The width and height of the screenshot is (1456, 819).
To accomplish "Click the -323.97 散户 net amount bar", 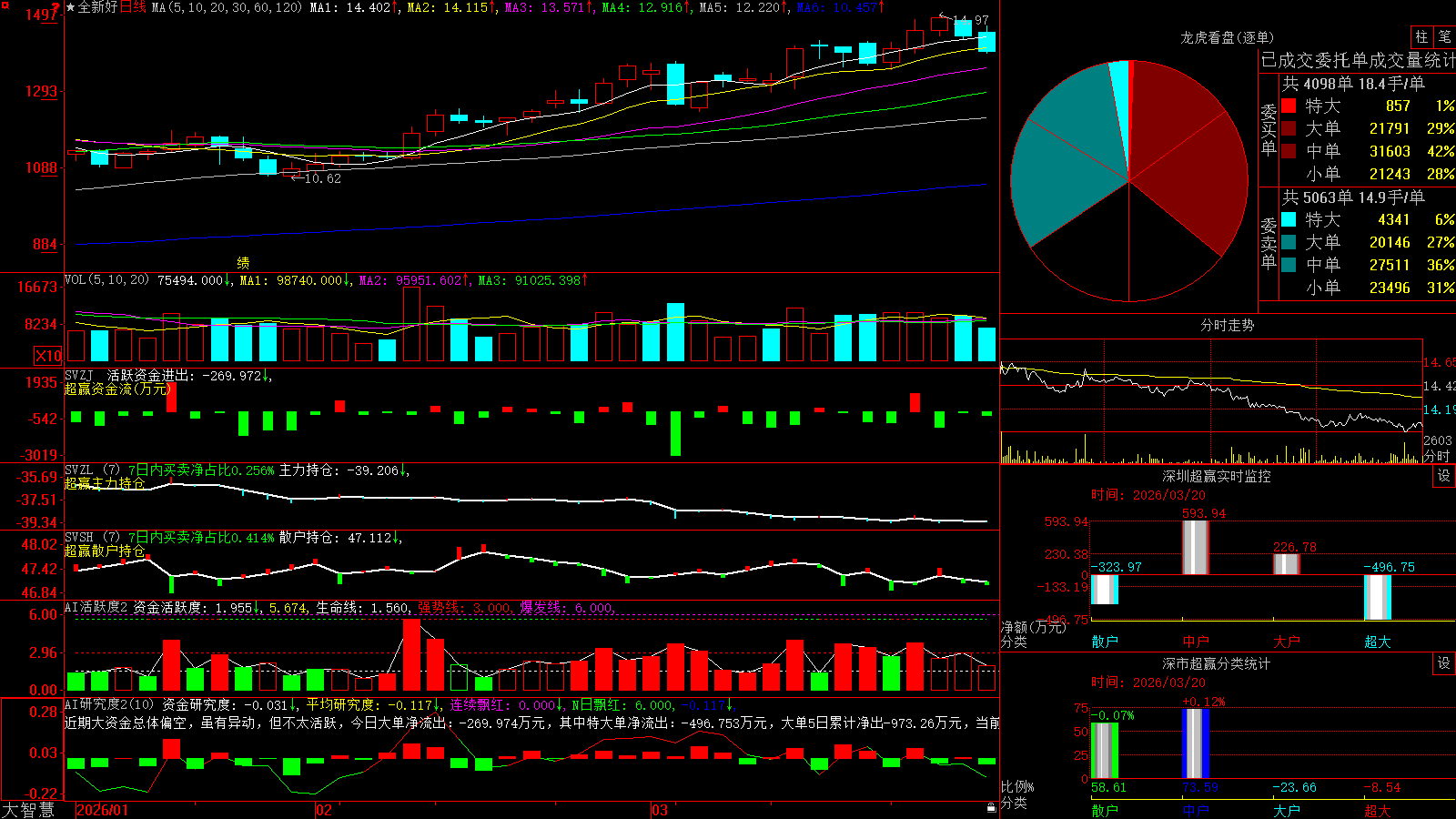I will [1105, 590].
